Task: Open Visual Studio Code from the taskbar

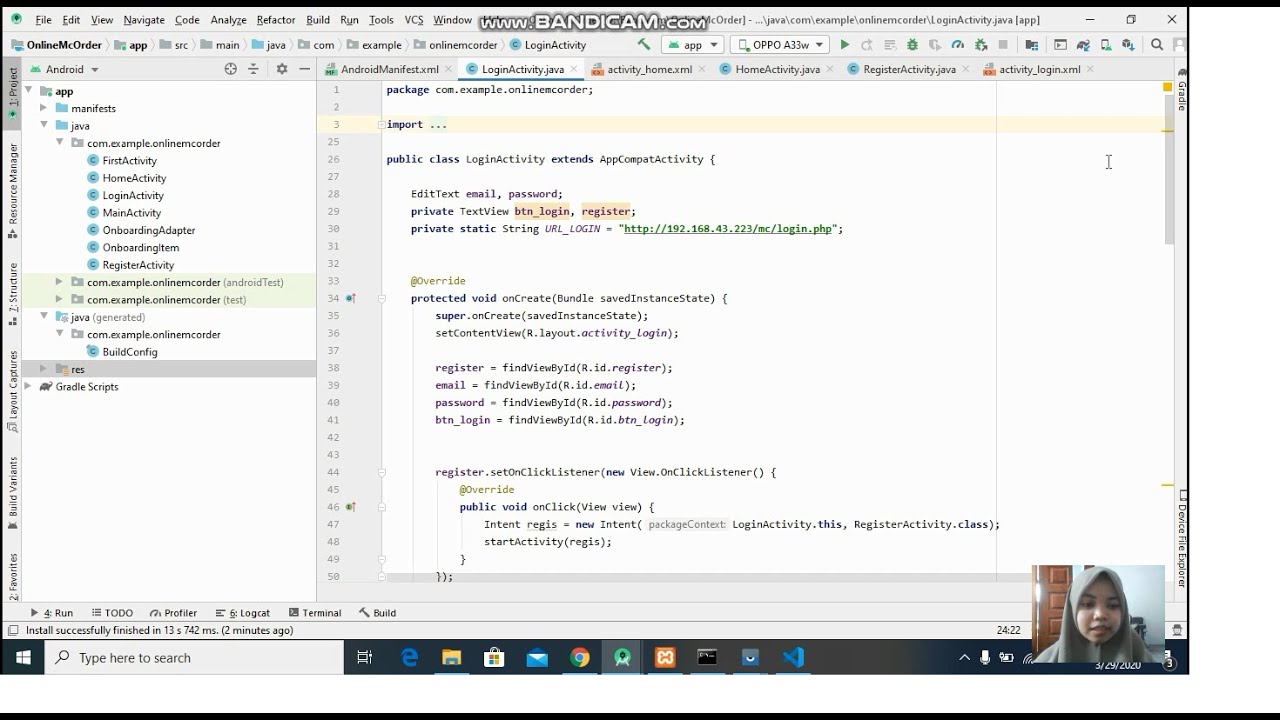Action: pyautogui.click(x=793, y=657)
